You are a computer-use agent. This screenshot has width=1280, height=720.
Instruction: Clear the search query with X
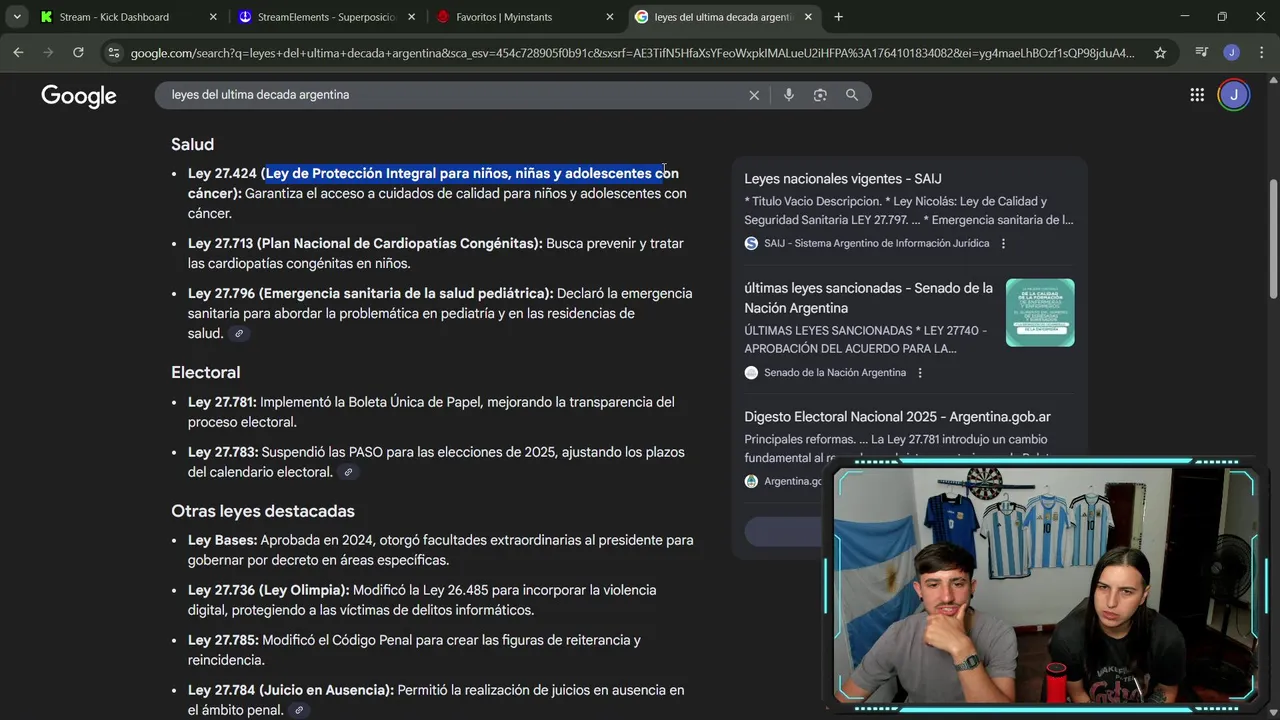(754, 95)
